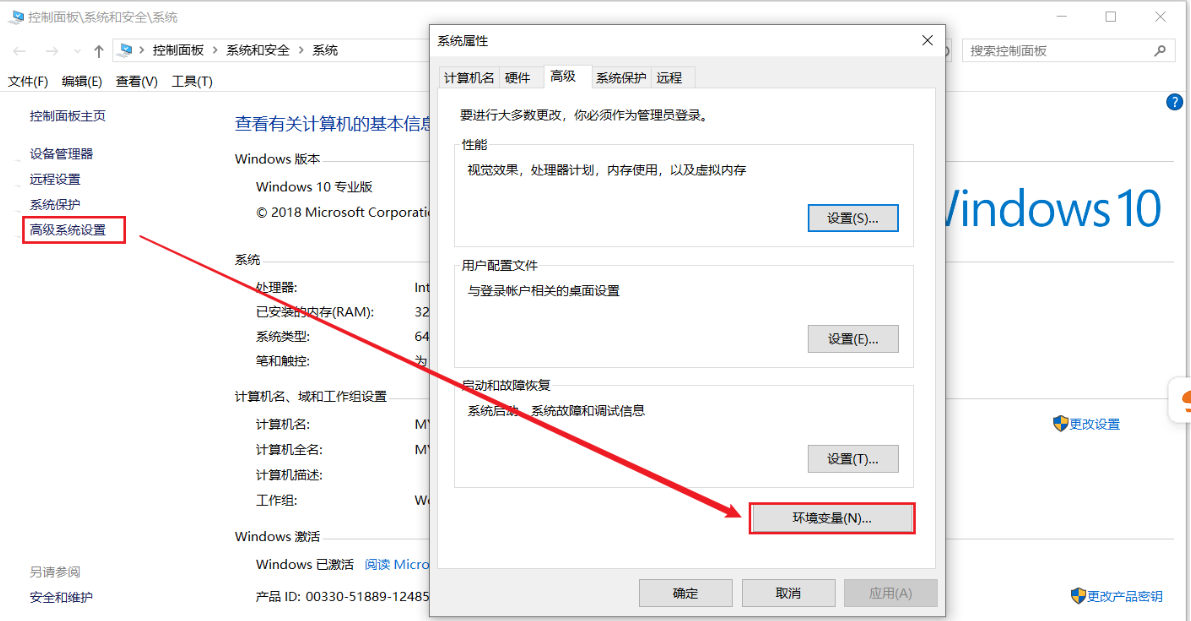The height and width of the screenshot is (621, 1191).
Task: Switch to the 计算机名 tab
Action: [469, 77]
